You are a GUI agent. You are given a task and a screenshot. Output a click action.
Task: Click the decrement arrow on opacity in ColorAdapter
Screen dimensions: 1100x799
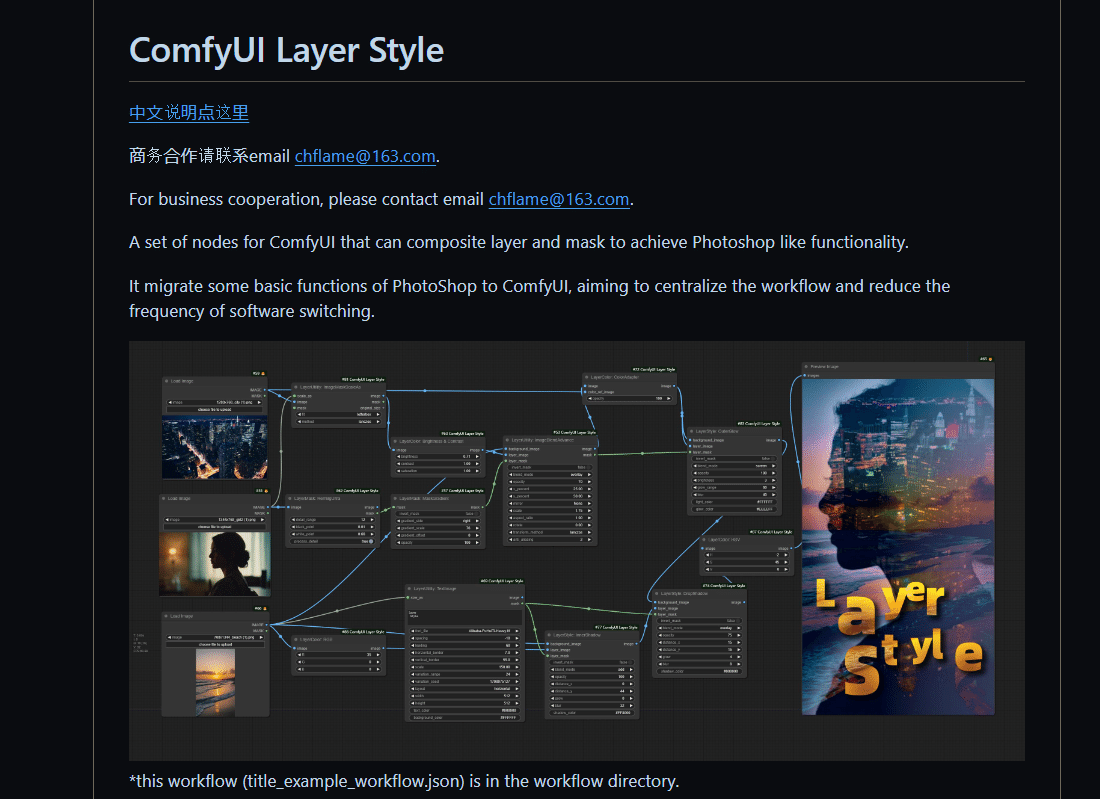point(590,398)
